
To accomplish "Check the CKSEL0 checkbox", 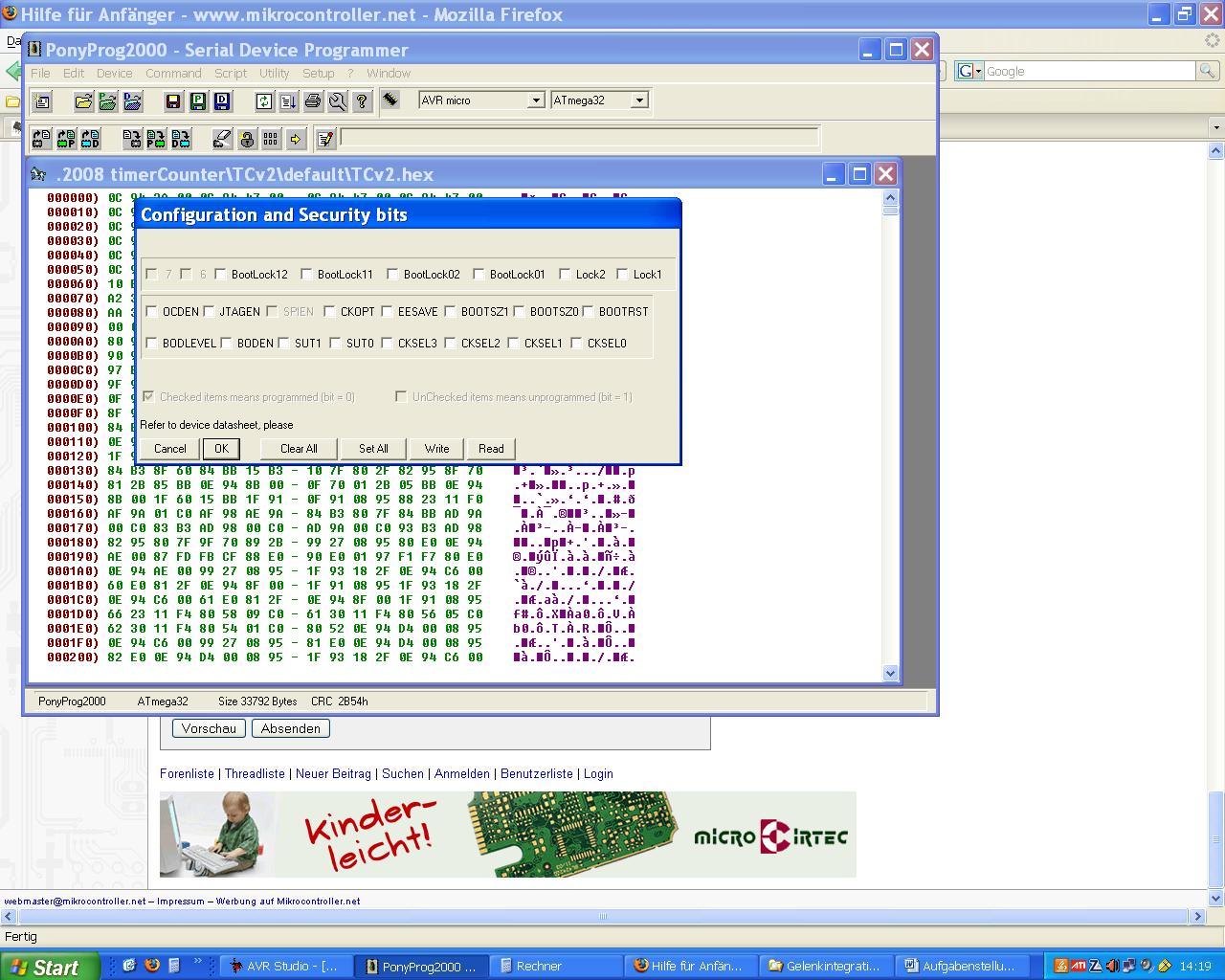I will click(576, 343).
